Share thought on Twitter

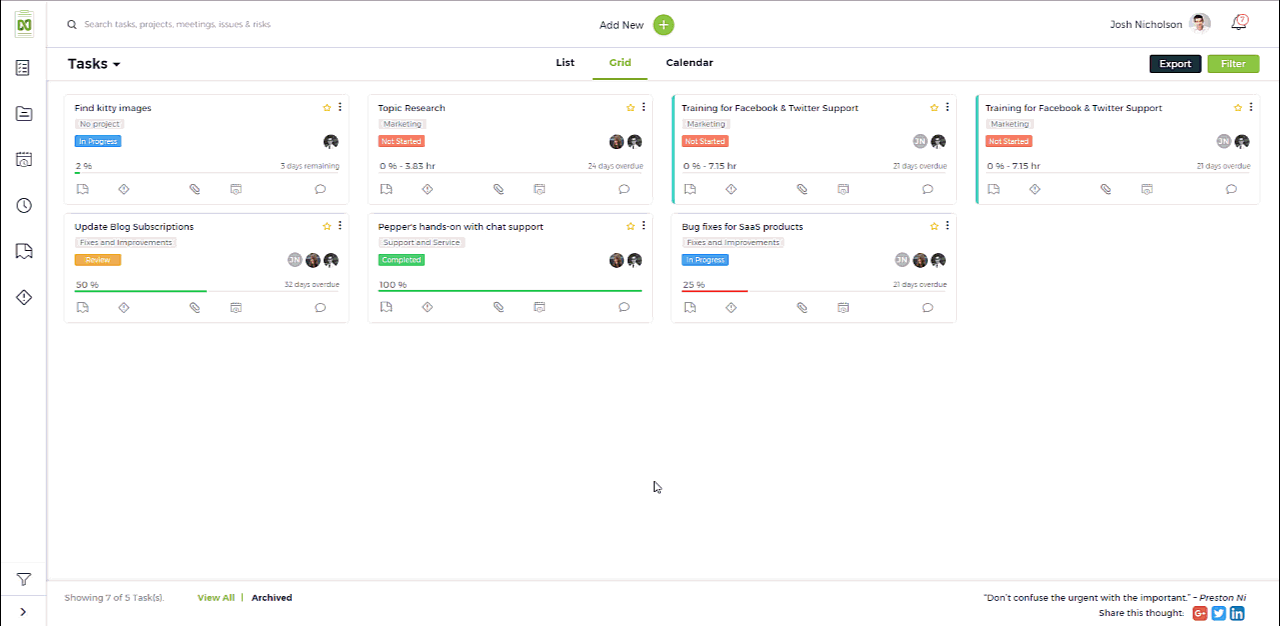(x=1218, y=613)
